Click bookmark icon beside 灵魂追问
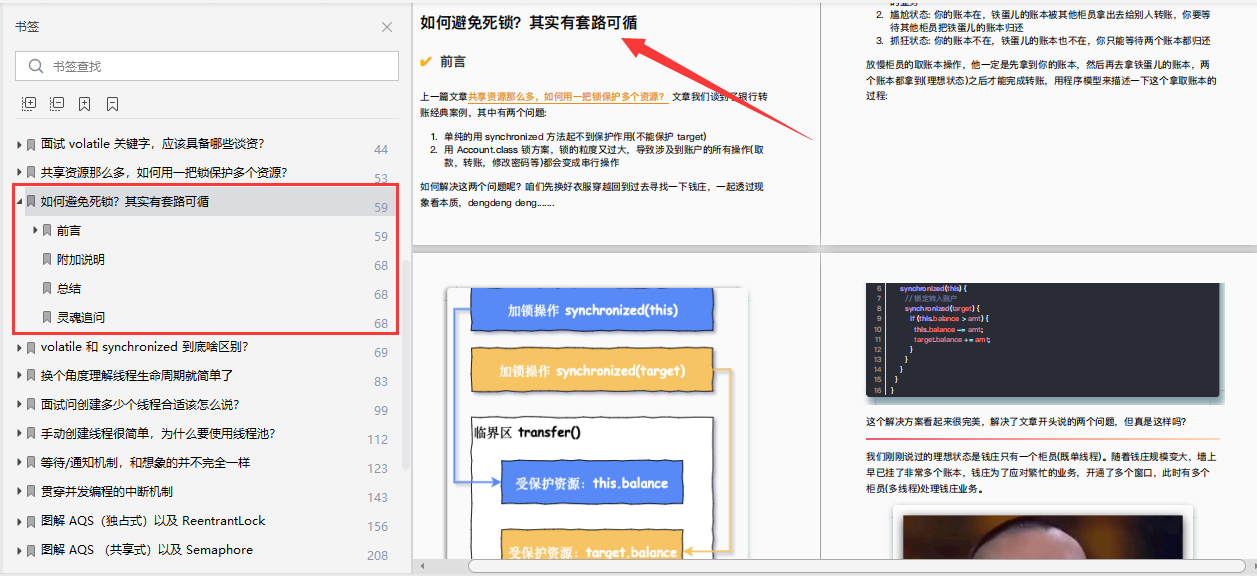The height and width of the screenshot is (576, 1257). pos(47,317)
